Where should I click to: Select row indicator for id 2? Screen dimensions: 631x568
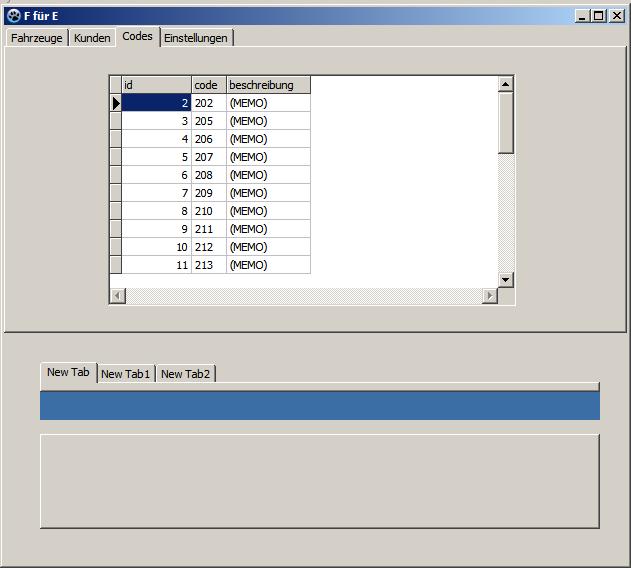(115, 103)
